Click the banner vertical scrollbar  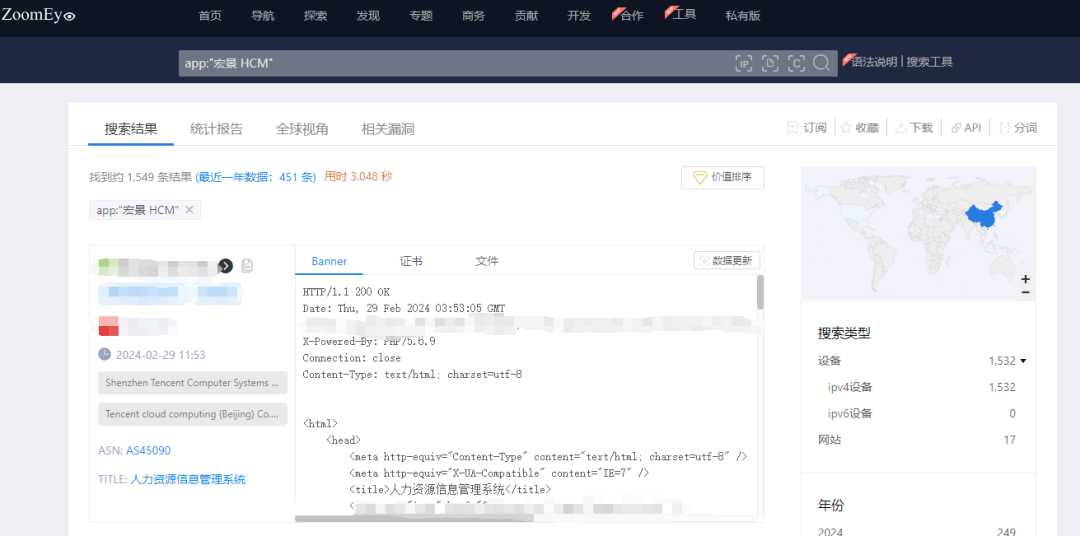pyautogui.click(x=760, y=292)
